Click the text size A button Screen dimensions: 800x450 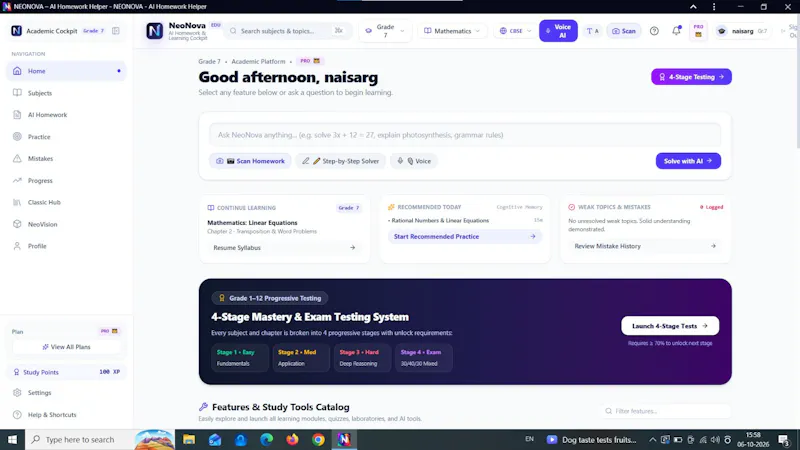coord(592,31)
